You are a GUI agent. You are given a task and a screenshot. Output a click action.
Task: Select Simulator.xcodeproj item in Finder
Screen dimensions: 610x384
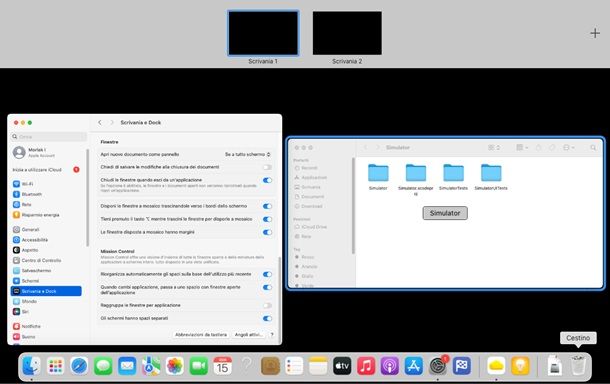tap(415, 179)
